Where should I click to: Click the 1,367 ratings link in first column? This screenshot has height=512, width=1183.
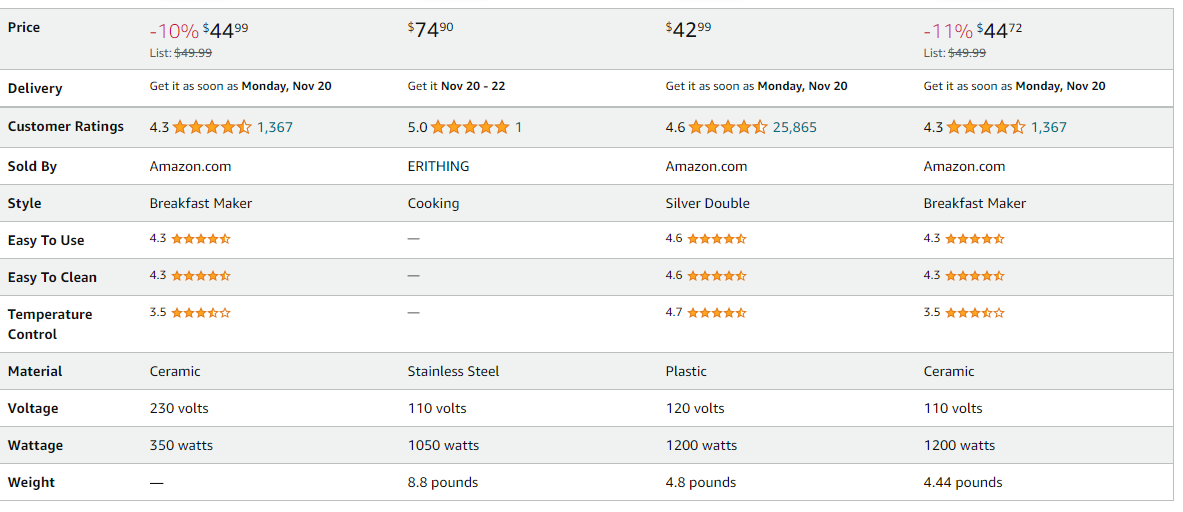coord(275,127)
